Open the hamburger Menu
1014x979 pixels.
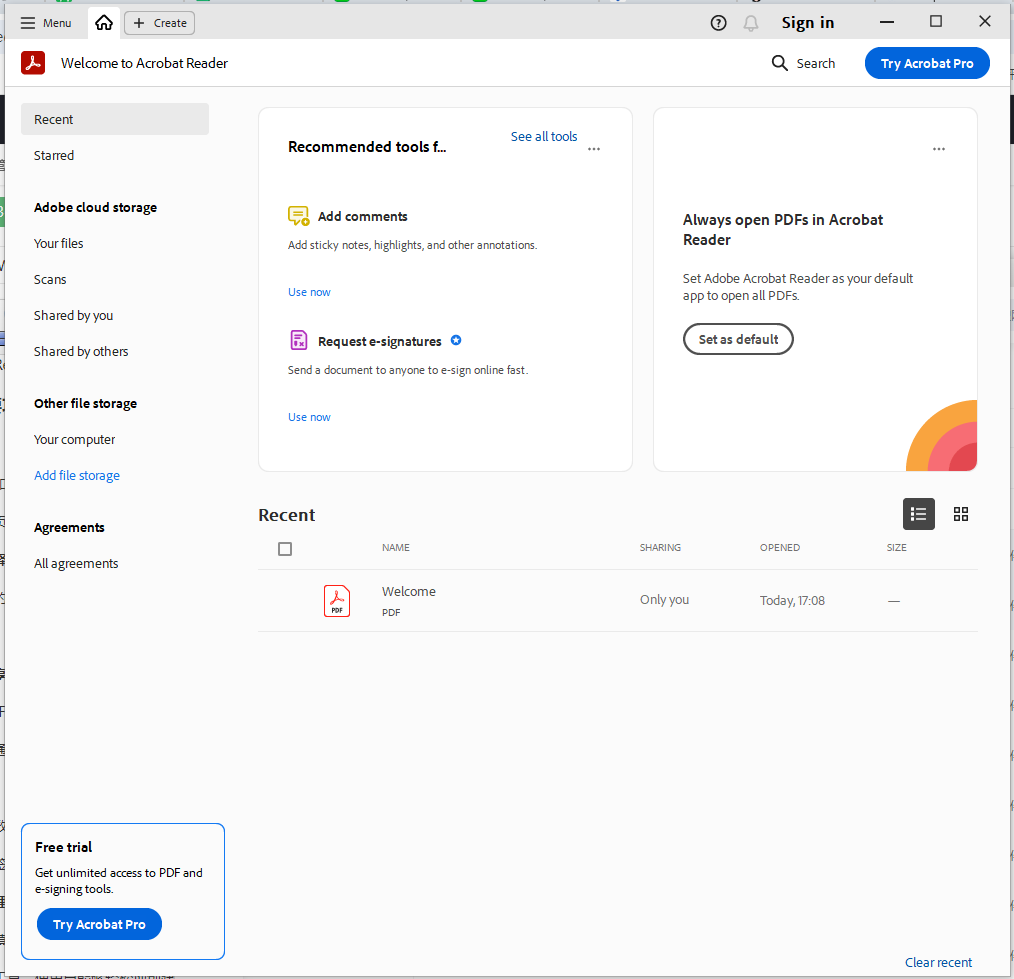[46, 23]
